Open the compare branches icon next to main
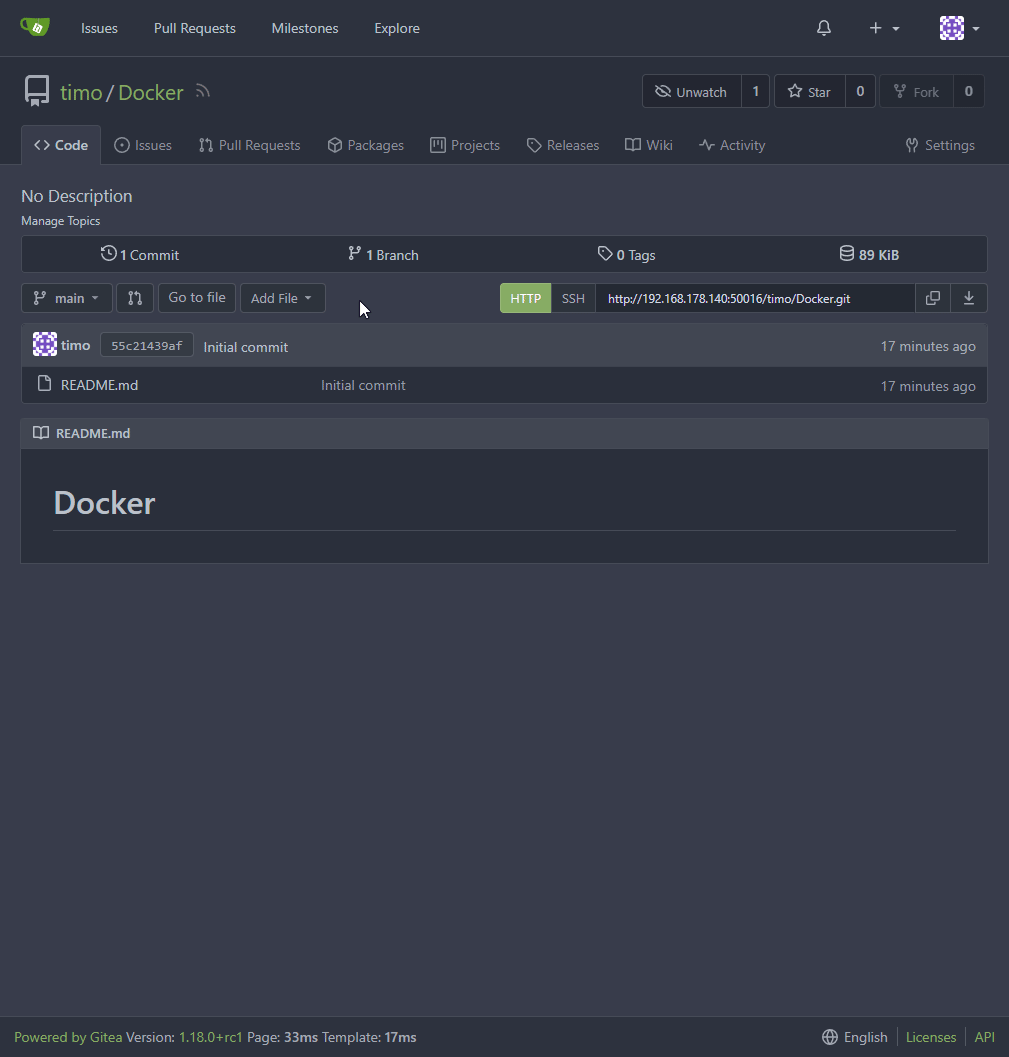Screen dimensions: 1009x1057 tap(134, 298)
